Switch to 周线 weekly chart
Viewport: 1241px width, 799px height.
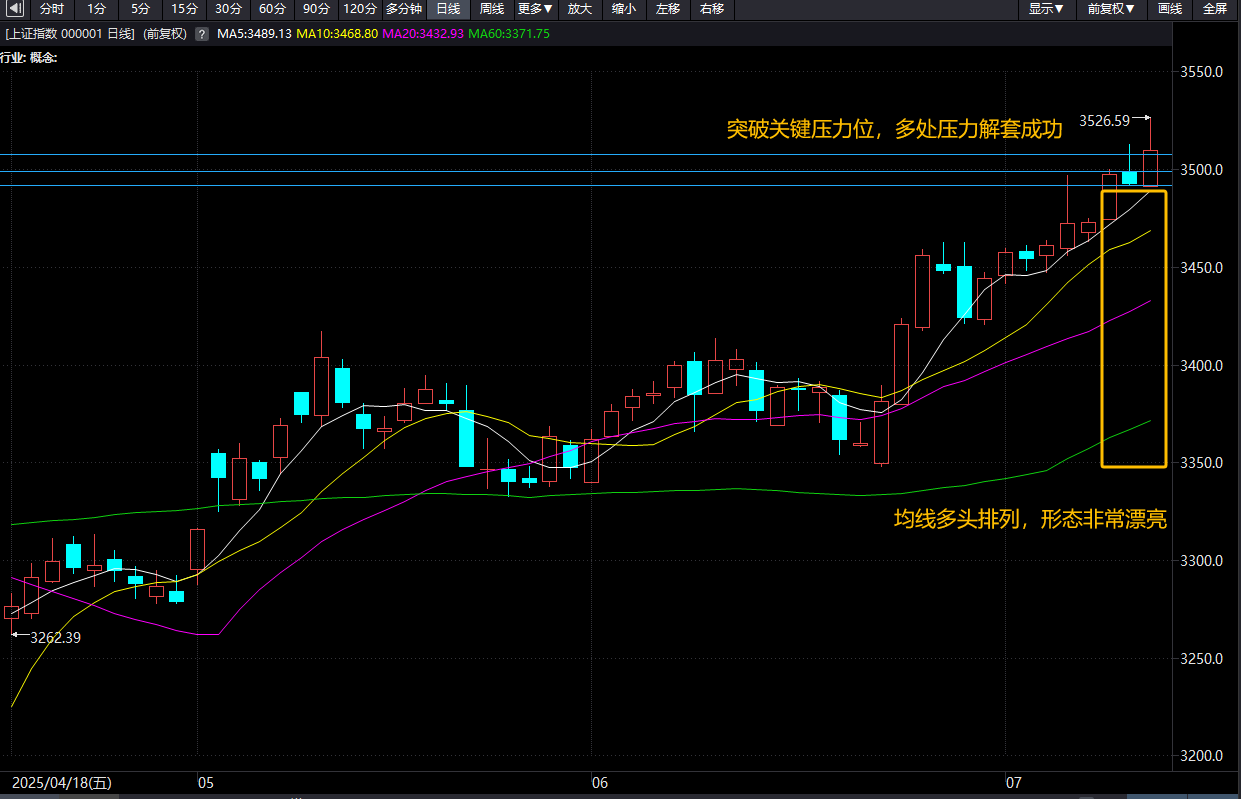(492, 9)
